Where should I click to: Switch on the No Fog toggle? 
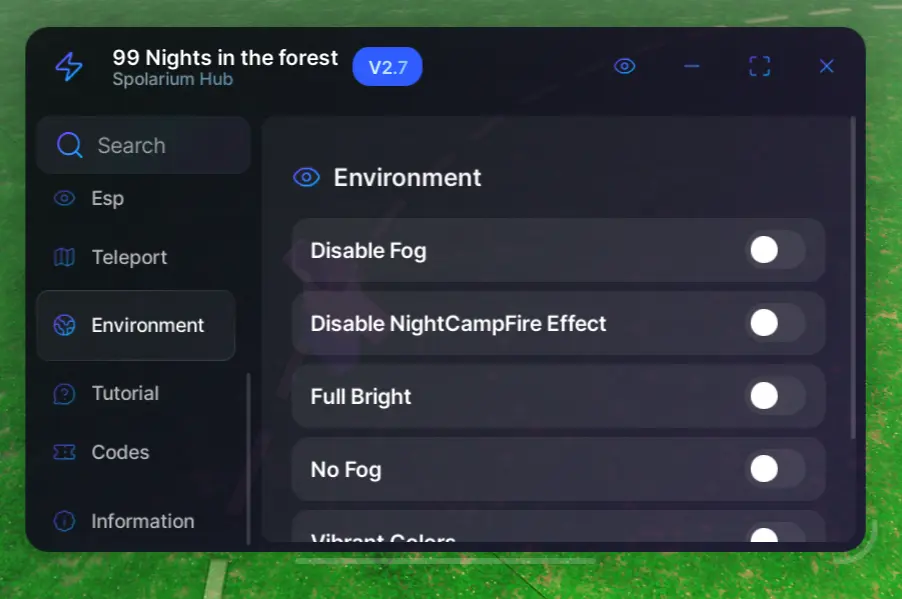tap(775, 469)
